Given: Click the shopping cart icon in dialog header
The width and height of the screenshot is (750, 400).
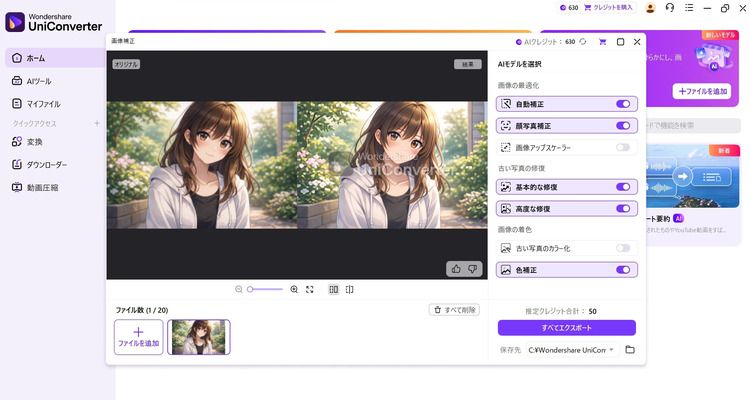Looking at the screenshot, I should 603,42.
